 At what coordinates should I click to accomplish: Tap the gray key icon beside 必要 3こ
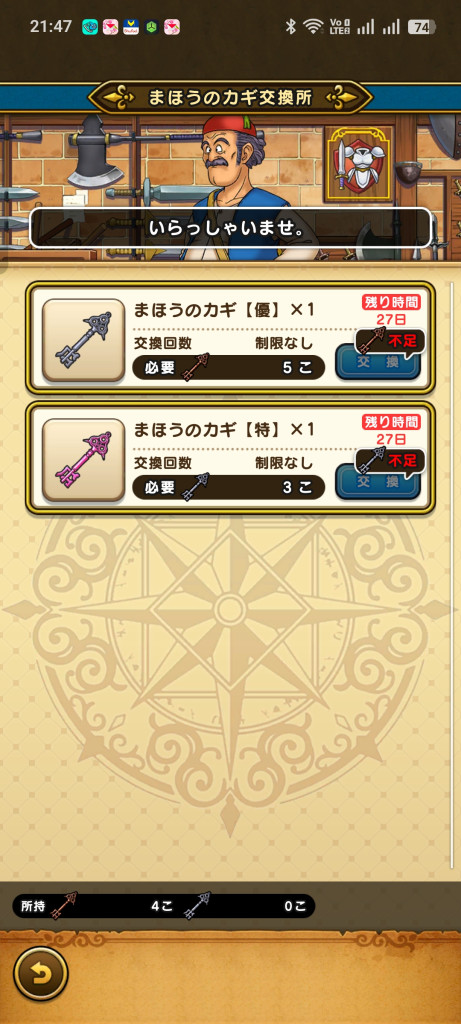[x=195, y=487]
